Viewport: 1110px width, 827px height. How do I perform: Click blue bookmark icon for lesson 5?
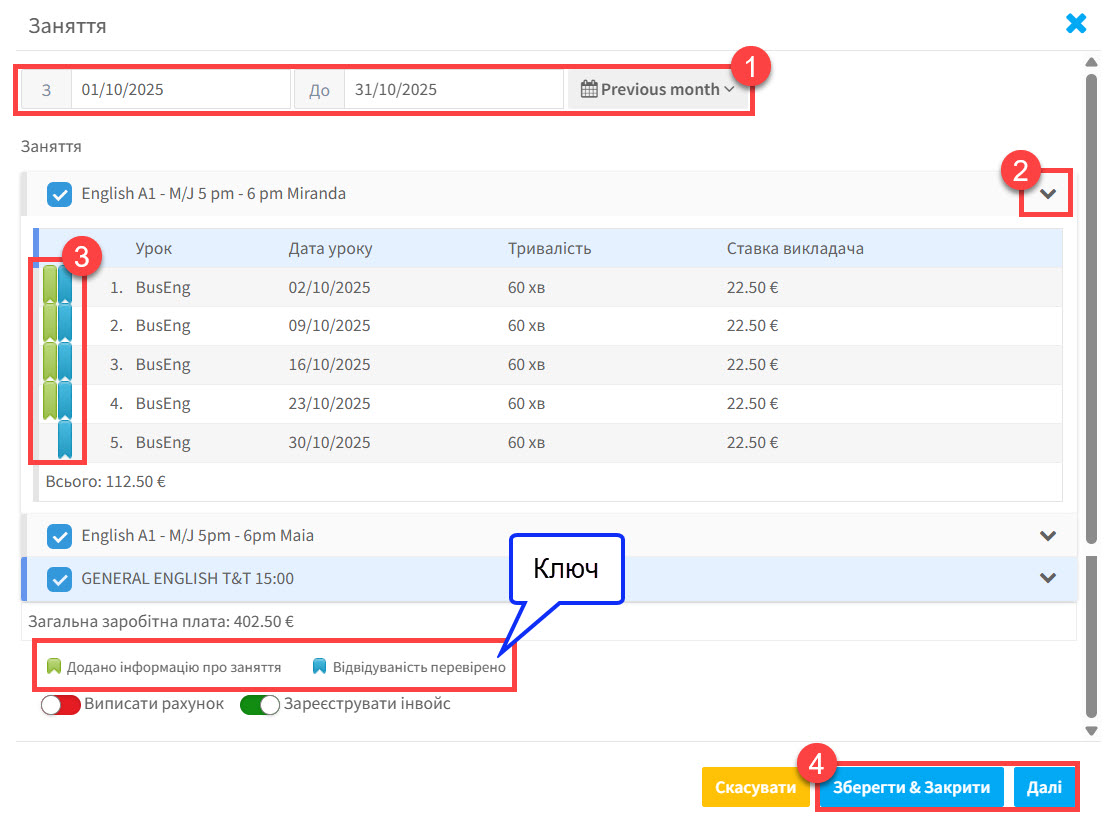click(x=65, y=440)
